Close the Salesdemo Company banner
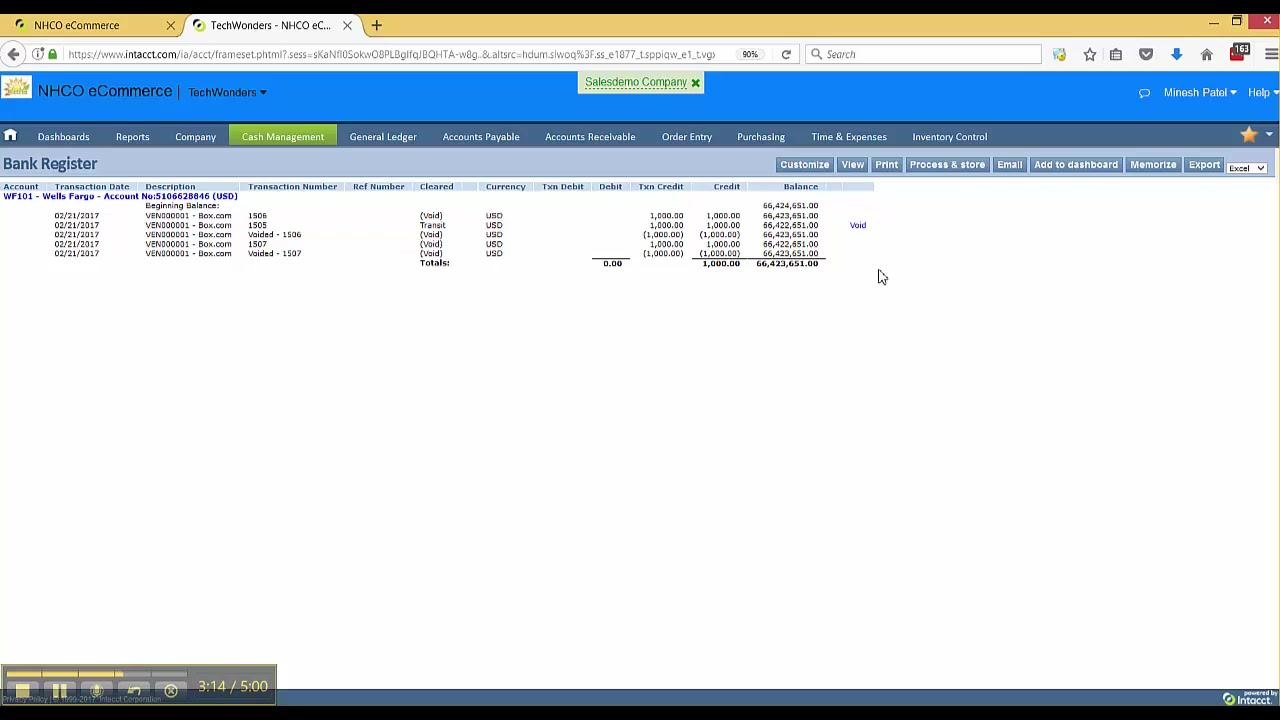 [x=695, y=83]
